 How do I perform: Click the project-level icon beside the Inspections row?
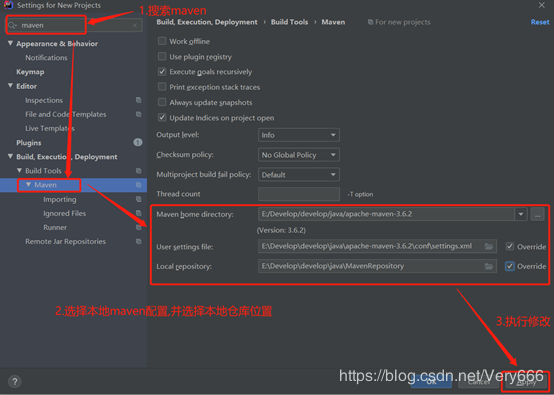(x=138, y=100)
